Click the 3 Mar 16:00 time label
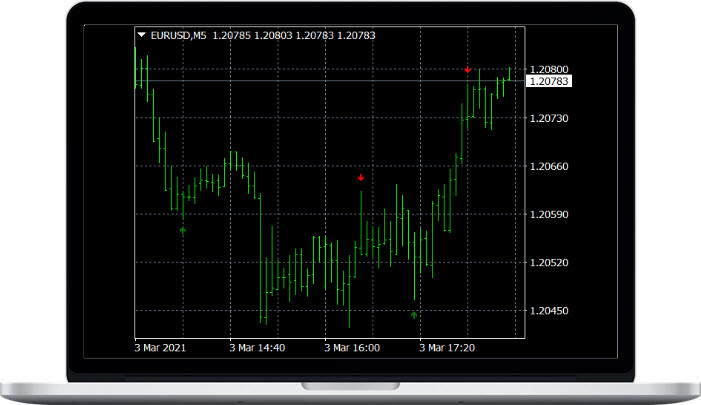 [352, 348]
